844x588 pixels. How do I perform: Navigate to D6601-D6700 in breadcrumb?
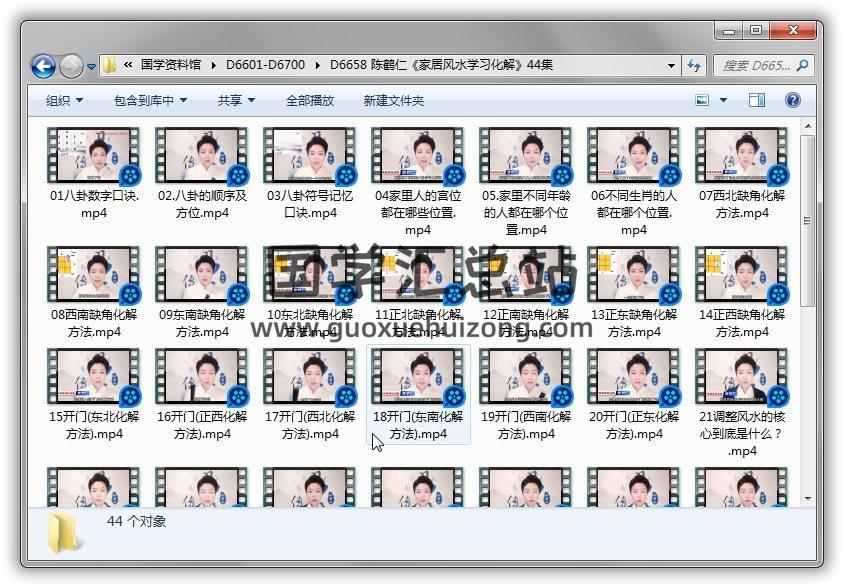[263, 66]
